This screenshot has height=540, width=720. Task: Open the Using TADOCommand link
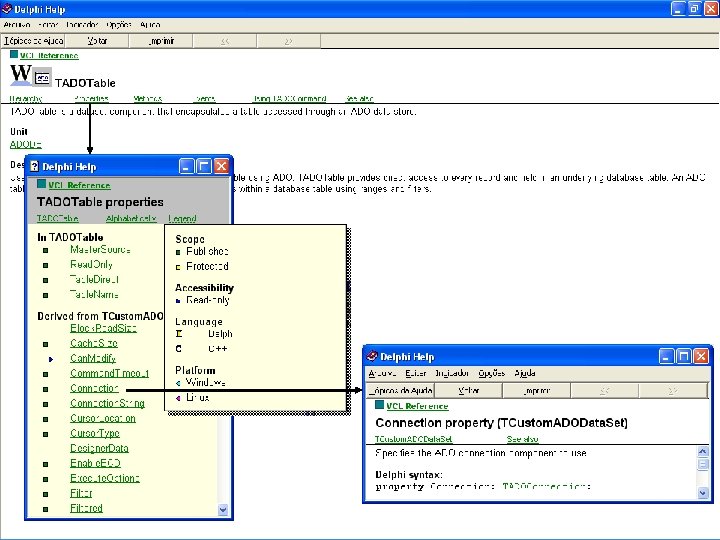pos(290,98)
